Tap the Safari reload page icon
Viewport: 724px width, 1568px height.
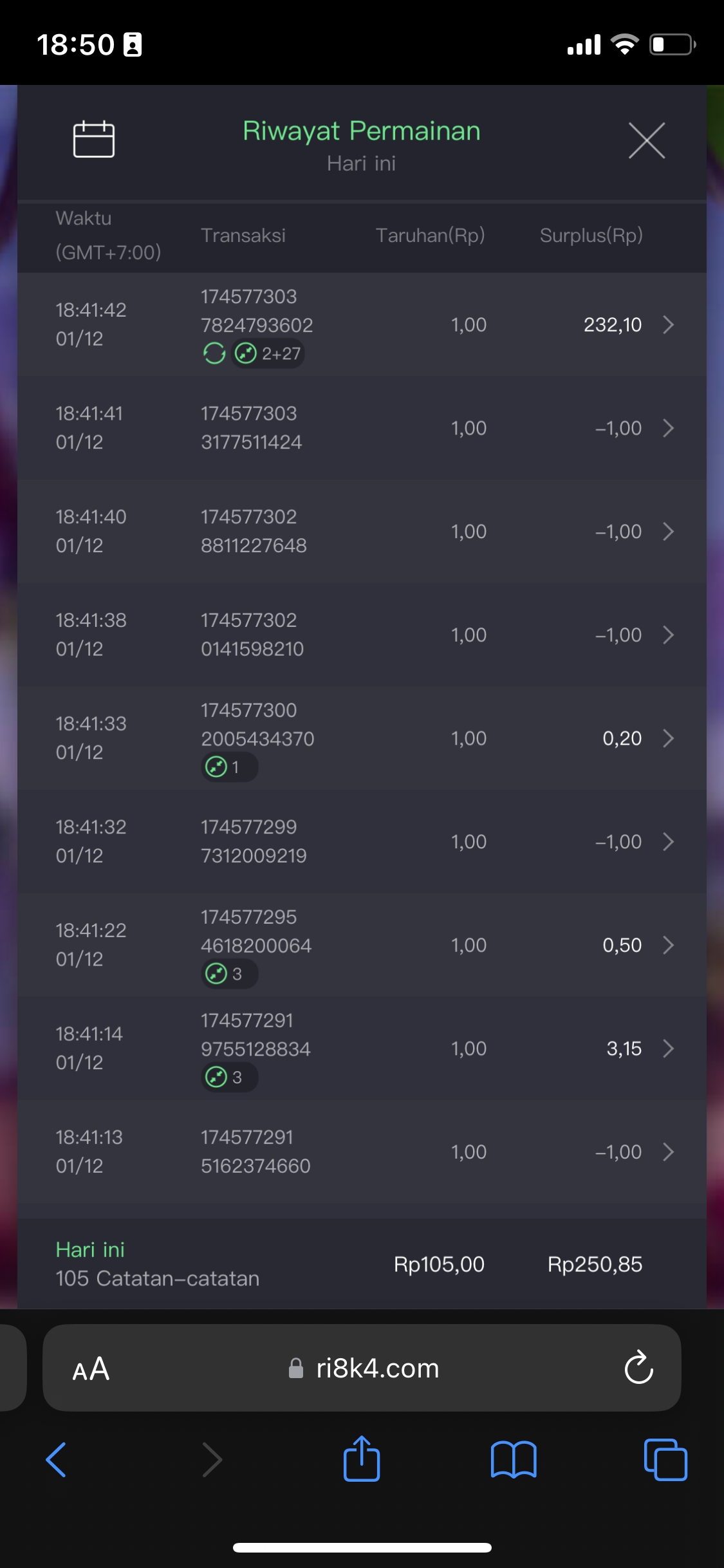(x=638, y=1368)
